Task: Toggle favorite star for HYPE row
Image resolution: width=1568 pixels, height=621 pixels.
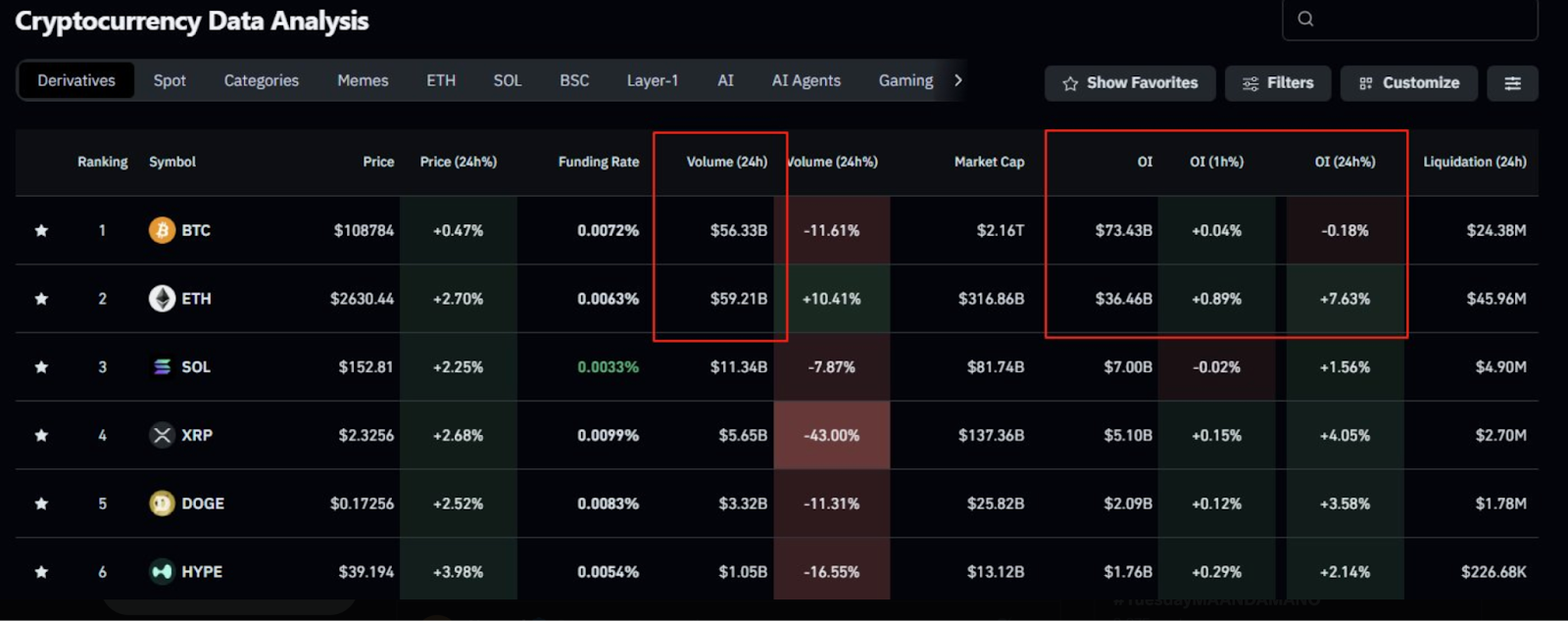Action: point(41,572)
